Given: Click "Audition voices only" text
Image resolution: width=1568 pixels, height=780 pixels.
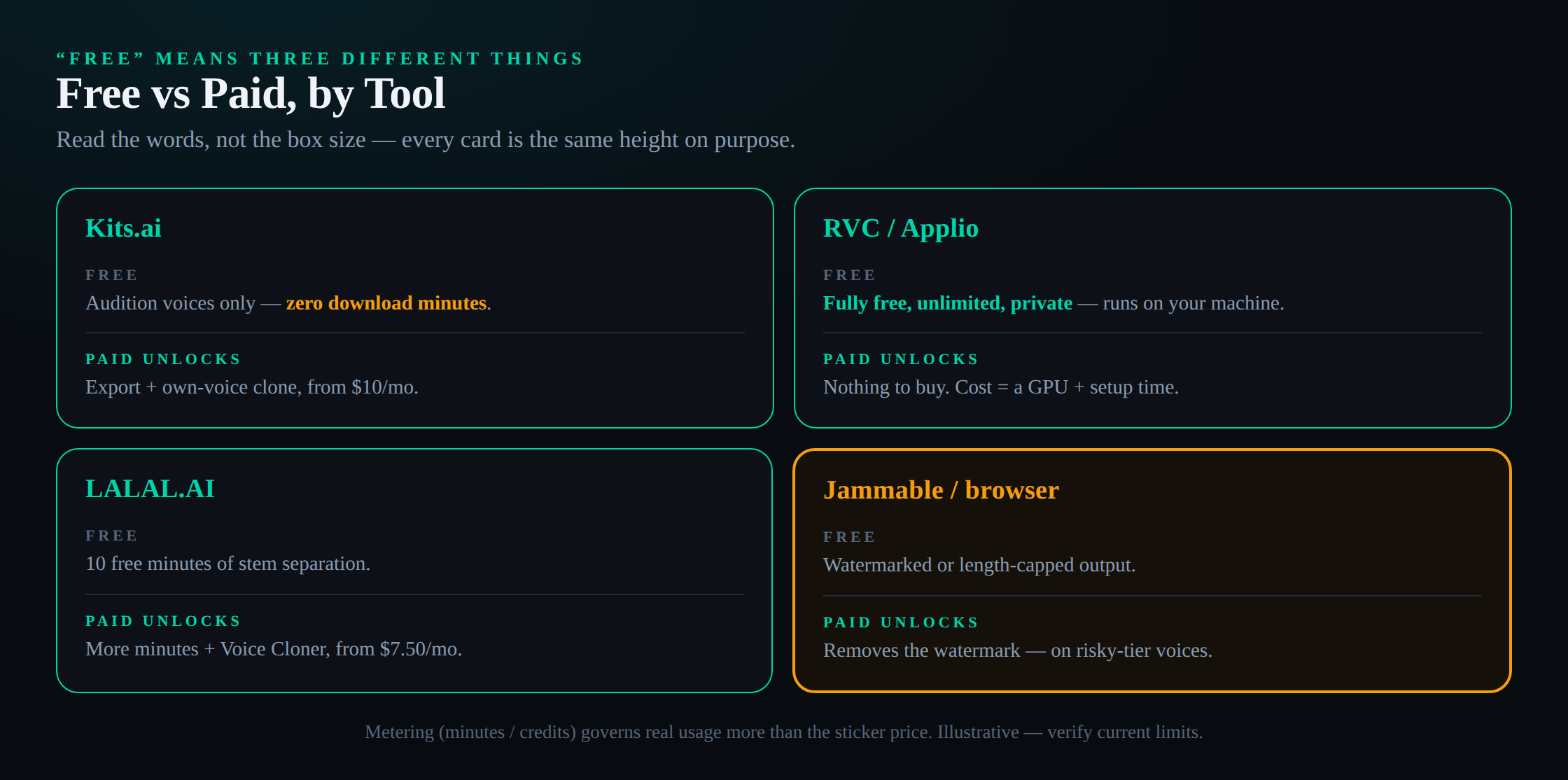Looking at the screenshot, I should (170, 303).
